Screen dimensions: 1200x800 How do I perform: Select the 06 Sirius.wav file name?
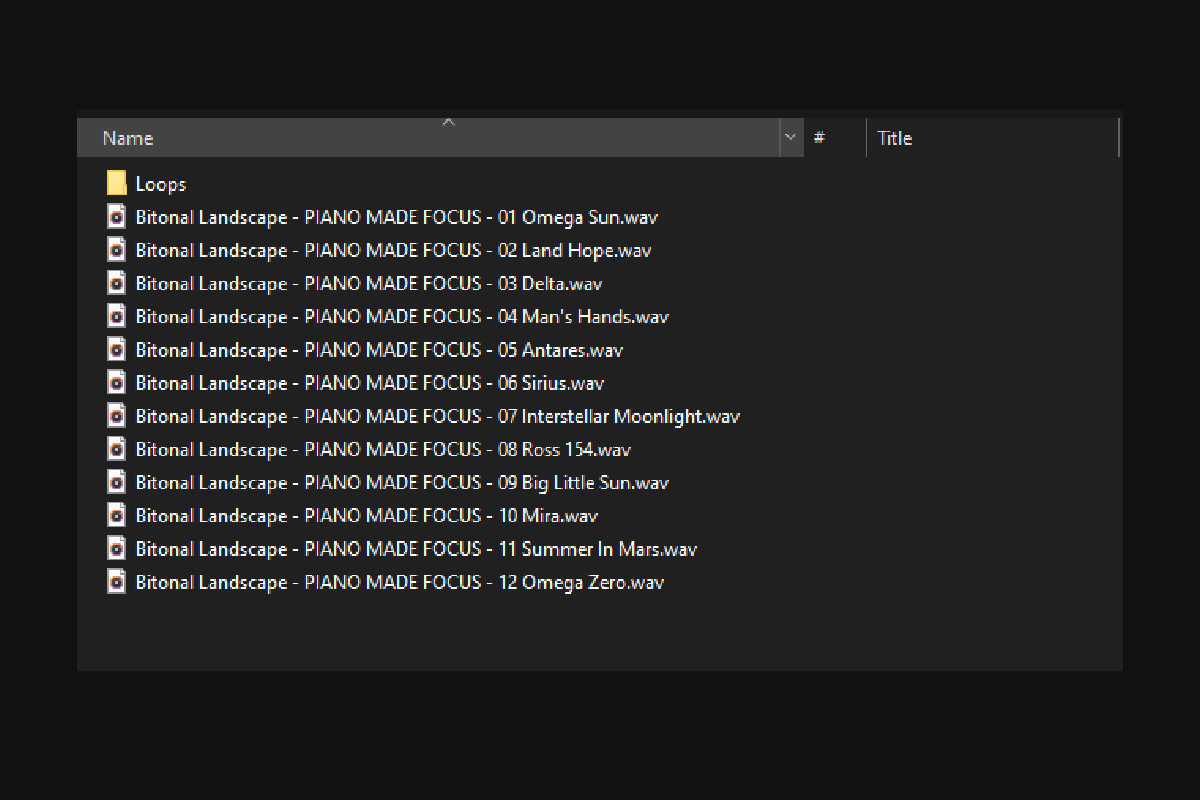point(370,383)
